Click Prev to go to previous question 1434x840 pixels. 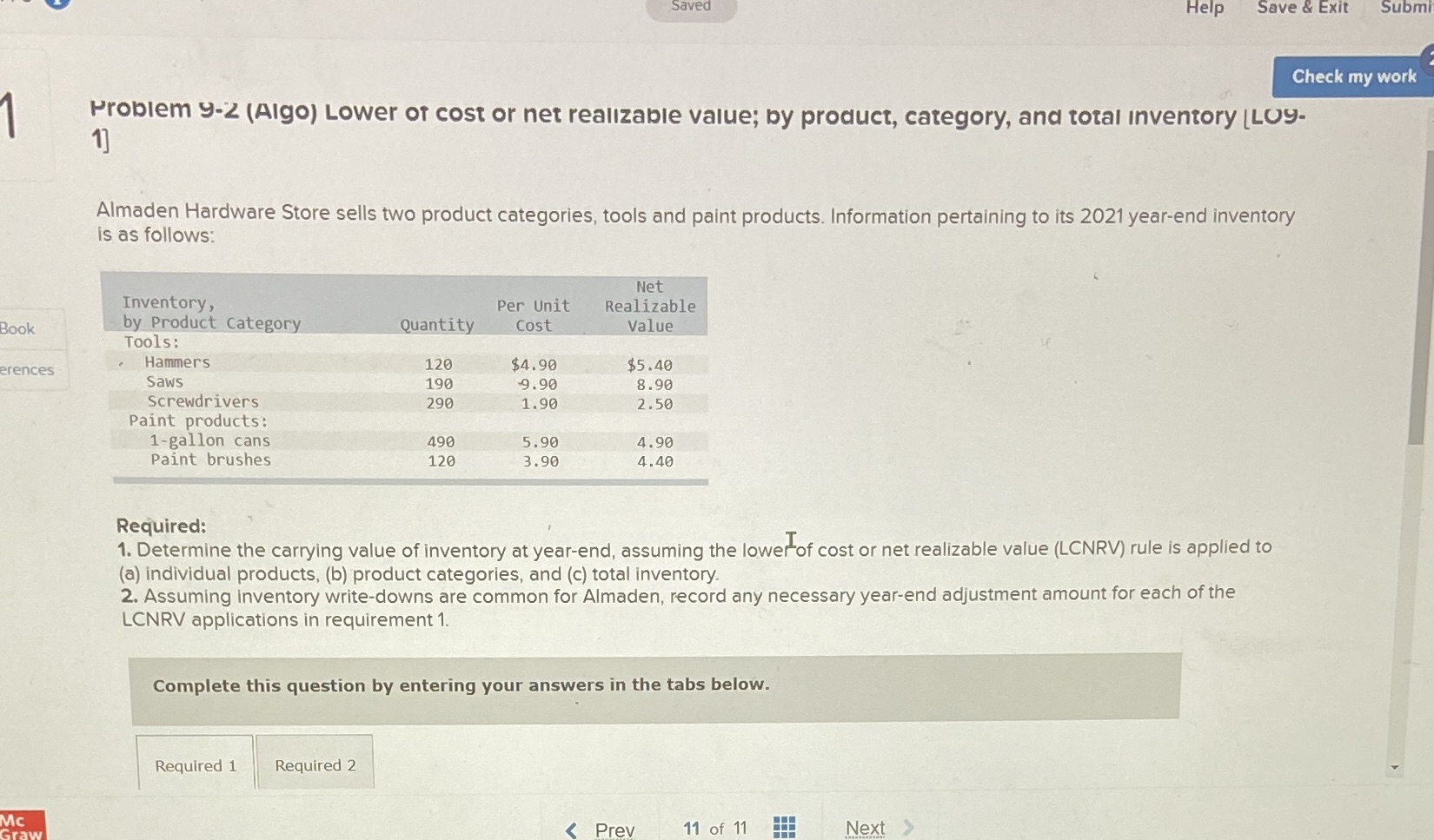pyautogui.click(x=614, y=830)
